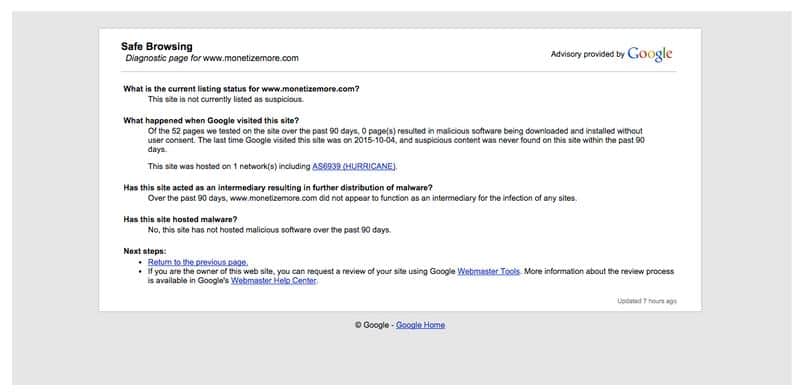The height and width of the screenshot is (392, 803).
Task: Click 'Diagnostic page for www.monetizemore.com' text
Action: [212, 58]
